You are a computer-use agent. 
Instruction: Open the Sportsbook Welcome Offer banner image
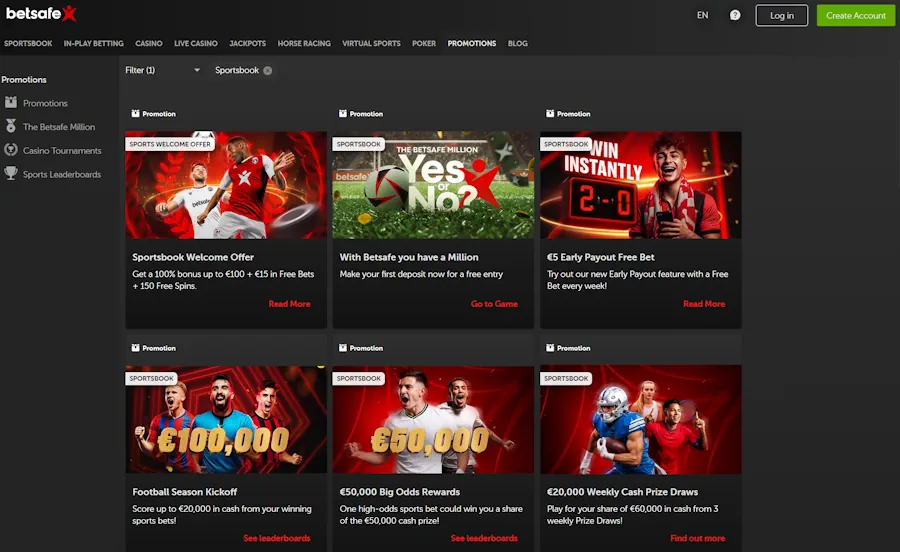point(226,185)
